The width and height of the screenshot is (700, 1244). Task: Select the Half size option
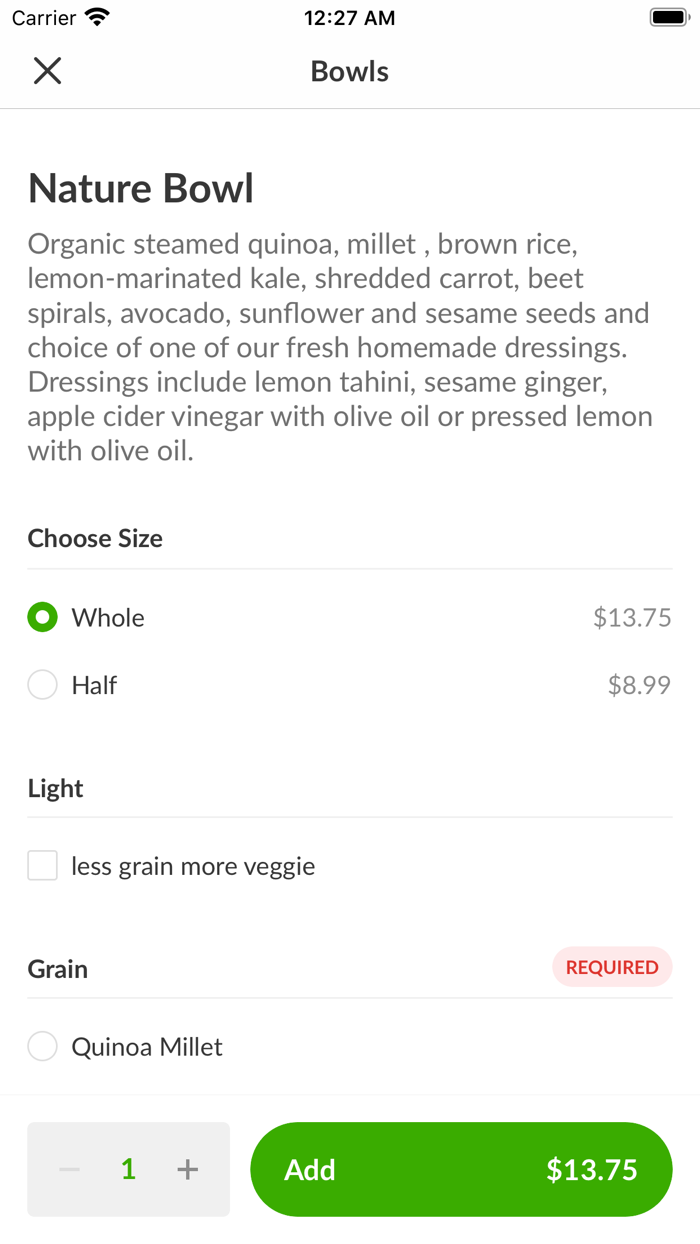pos(42,684)
